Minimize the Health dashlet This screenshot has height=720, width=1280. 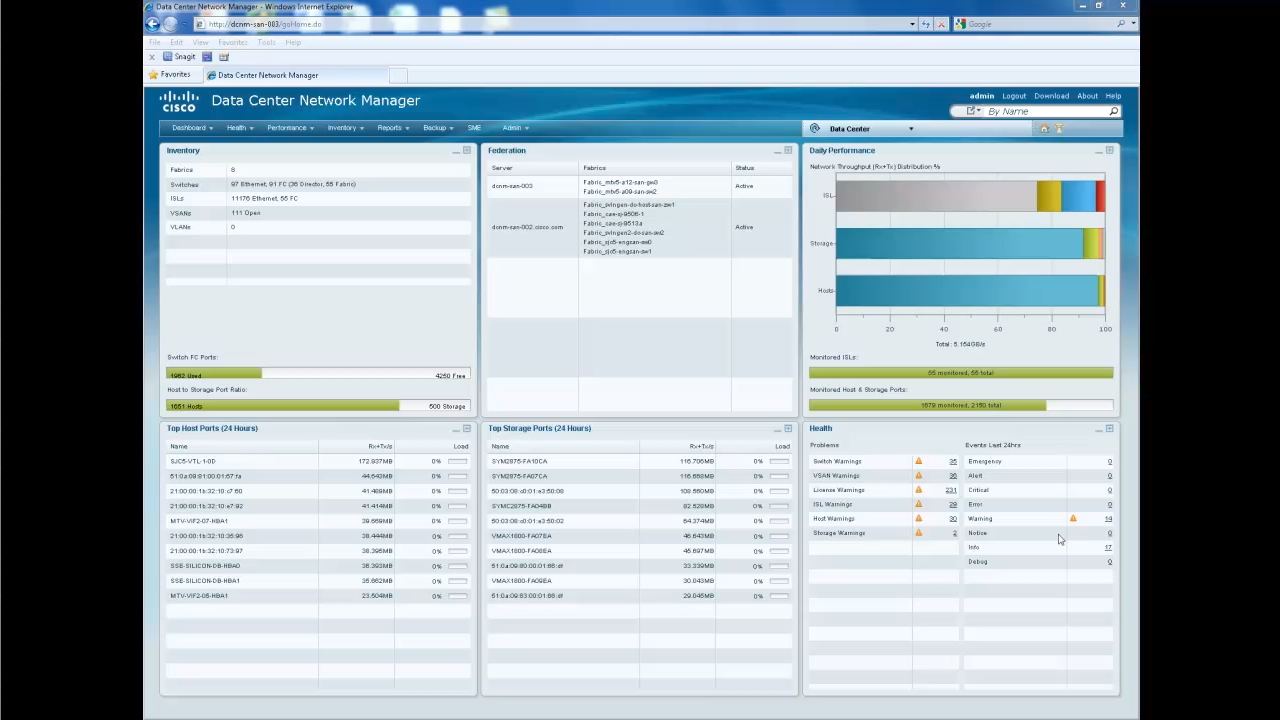coord(1099,429)
